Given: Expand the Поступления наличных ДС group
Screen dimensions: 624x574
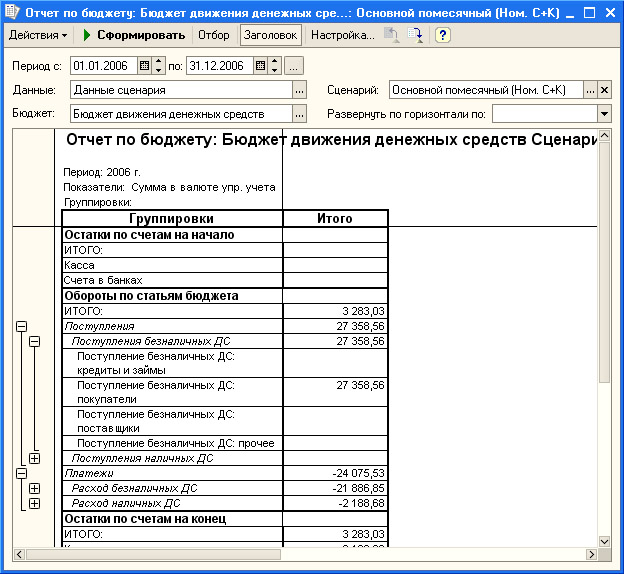Looking at the screenshot, I should [x=35, y=459].
